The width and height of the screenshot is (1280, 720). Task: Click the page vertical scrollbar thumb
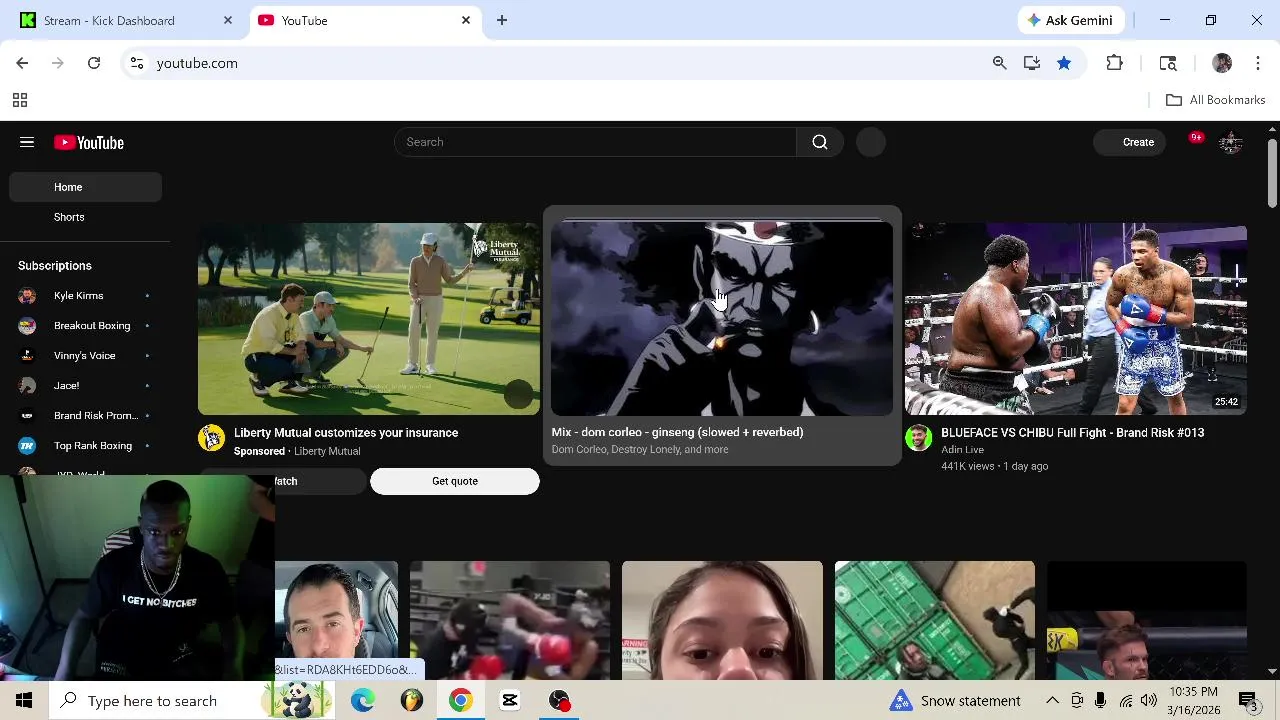[1272, 173]
